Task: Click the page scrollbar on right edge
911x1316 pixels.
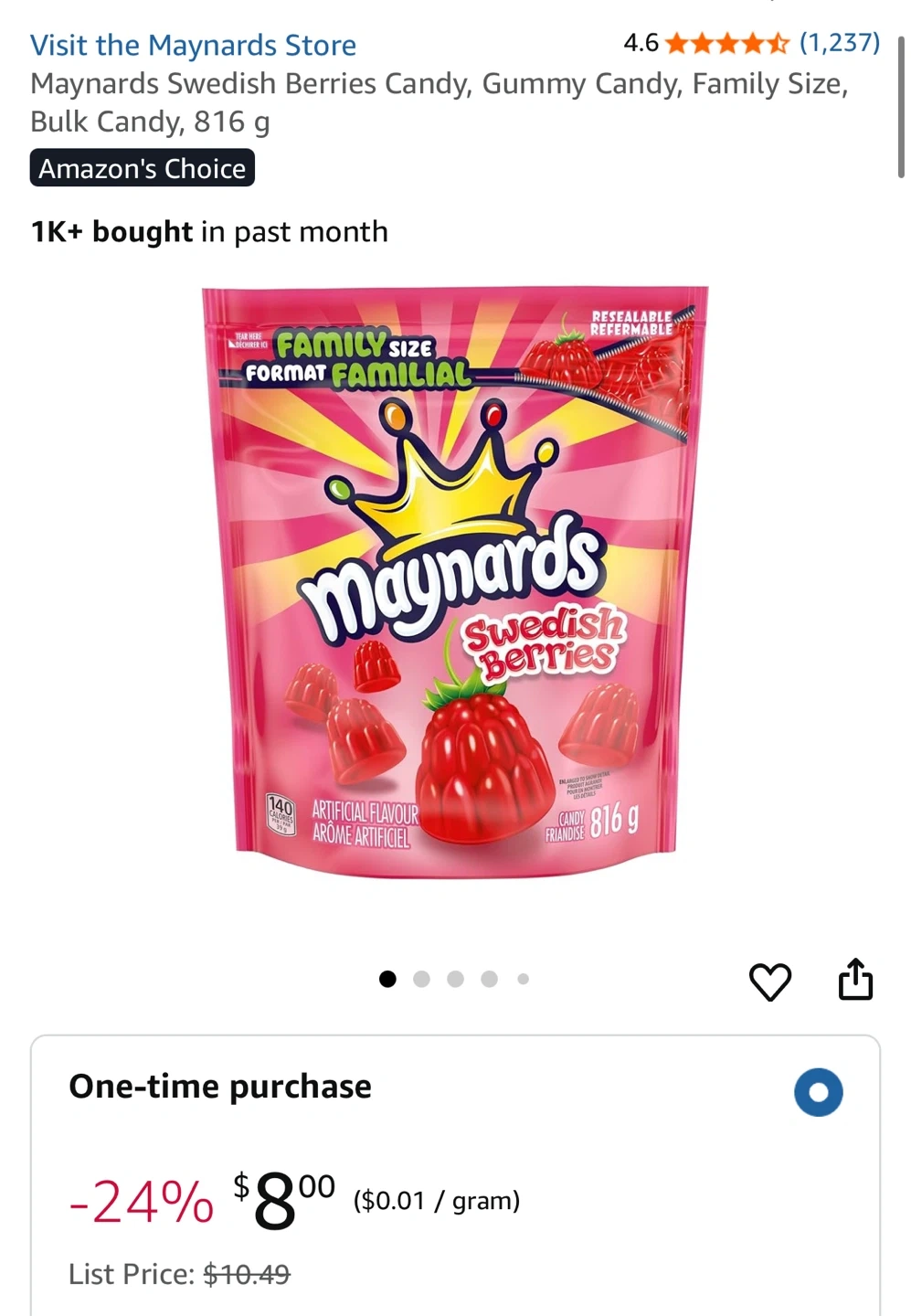Action: click(901, 107)
